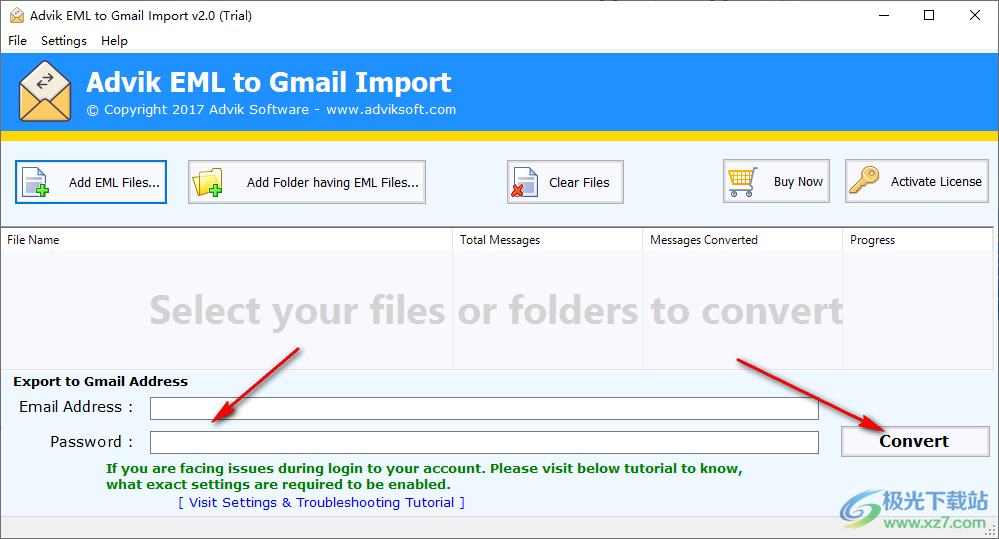
Task: Click the 'Email Address :' label
Action: click(76, 407)
